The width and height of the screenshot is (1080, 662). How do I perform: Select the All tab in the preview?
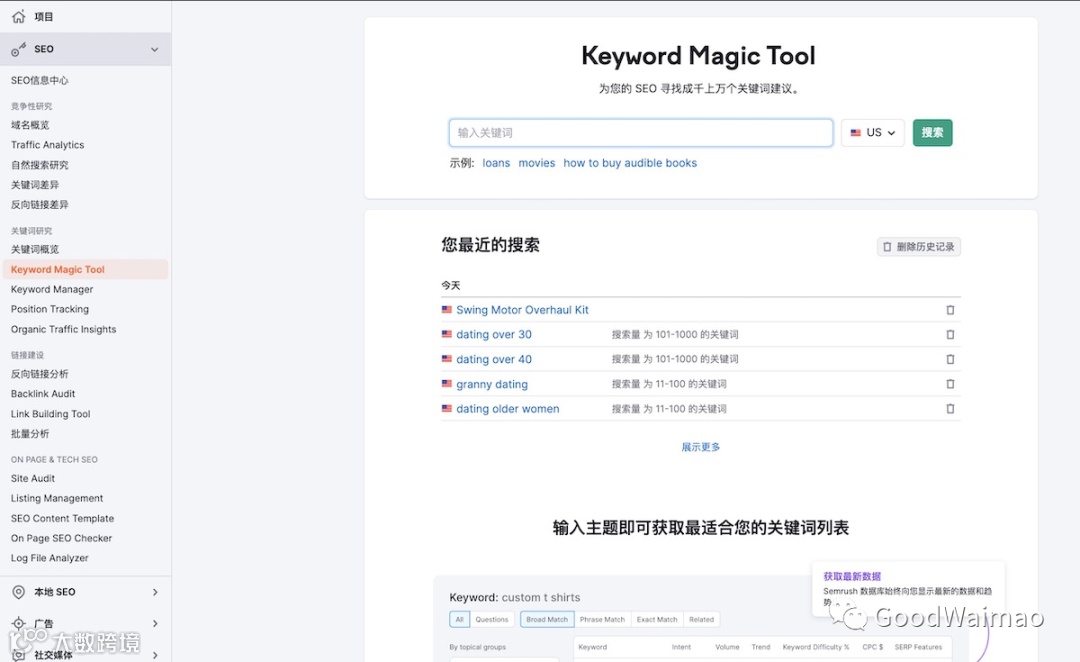[x=459, y=619]
